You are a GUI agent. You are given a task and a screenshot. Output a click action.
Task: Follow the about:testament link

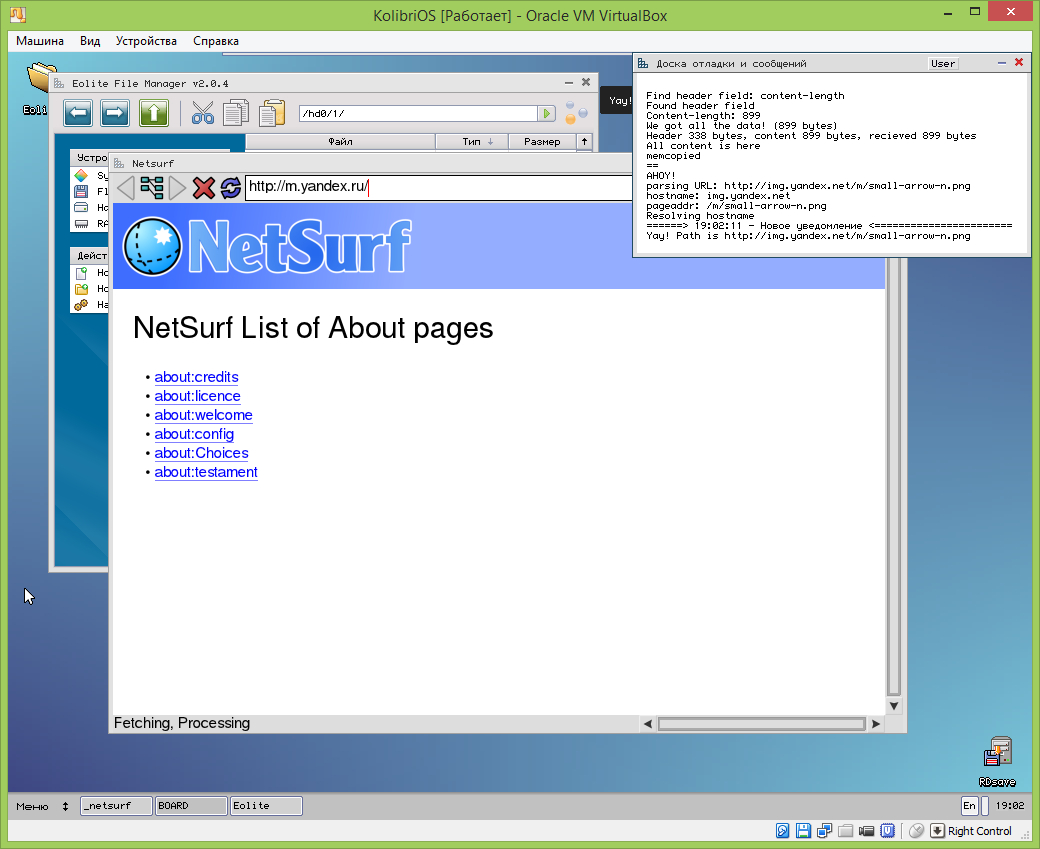(206, 472)
